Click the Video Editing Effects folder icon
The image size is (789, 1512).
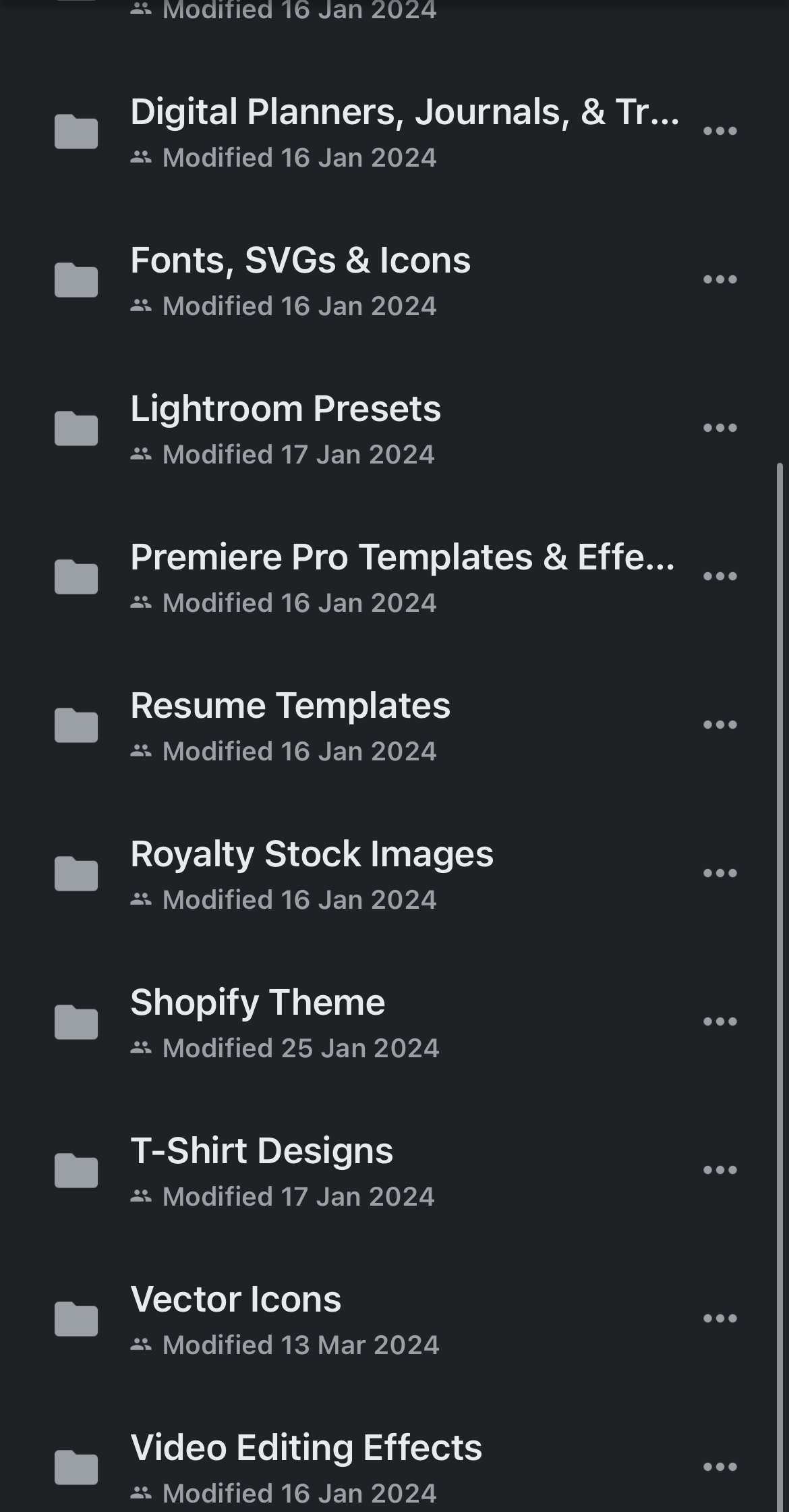click(x=76, y=1467)
